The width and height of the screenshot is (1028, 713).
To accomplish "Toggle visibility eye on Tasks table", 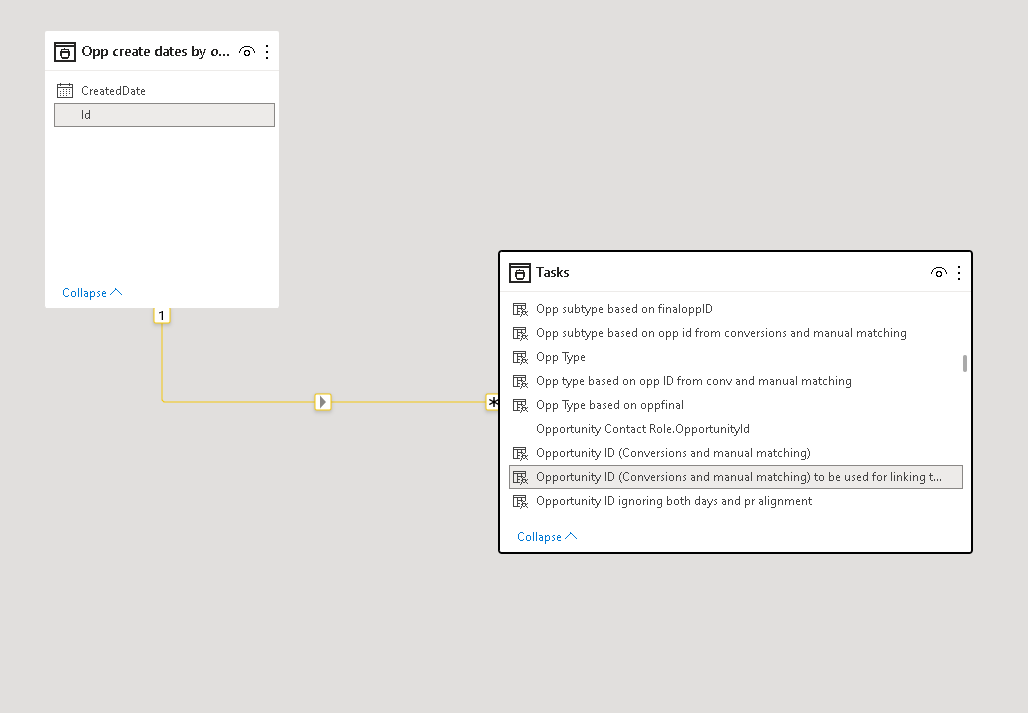I will coord(939,273).
